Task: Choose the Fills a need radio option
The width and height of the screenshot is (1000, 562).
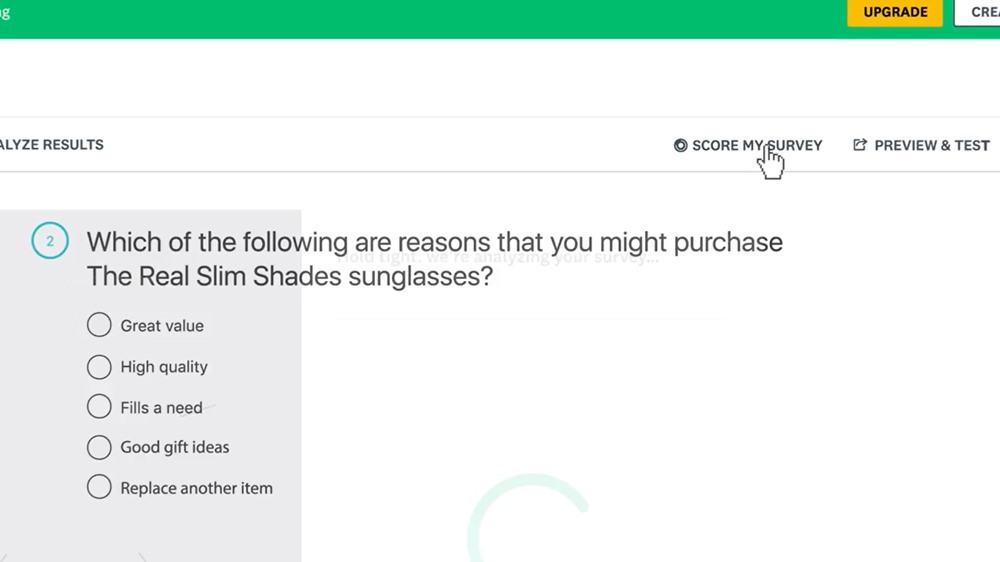Action: (99, 407)
